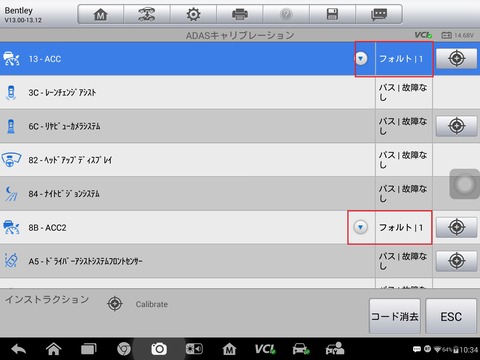Expand fault details for 8B - ACC2
480x360 pixels.
click(360, 227)
